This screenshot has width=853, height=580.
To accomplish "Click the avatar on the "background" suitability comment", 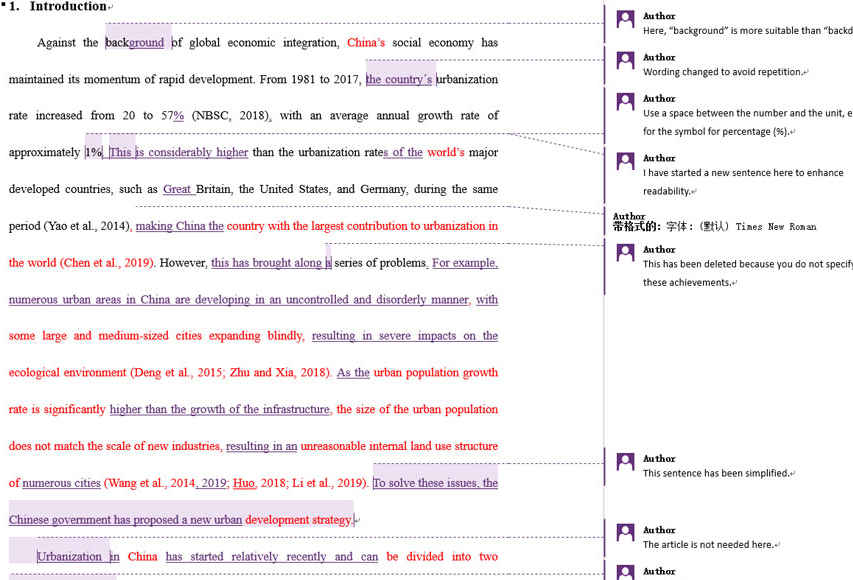I will [626, 20].
